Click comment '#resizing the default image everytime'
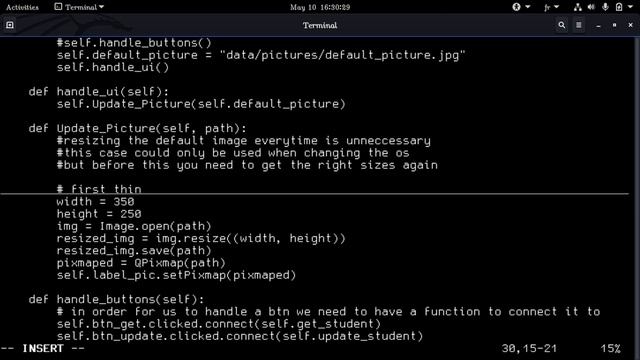This screenshot has height=360, width=640. 243,141
